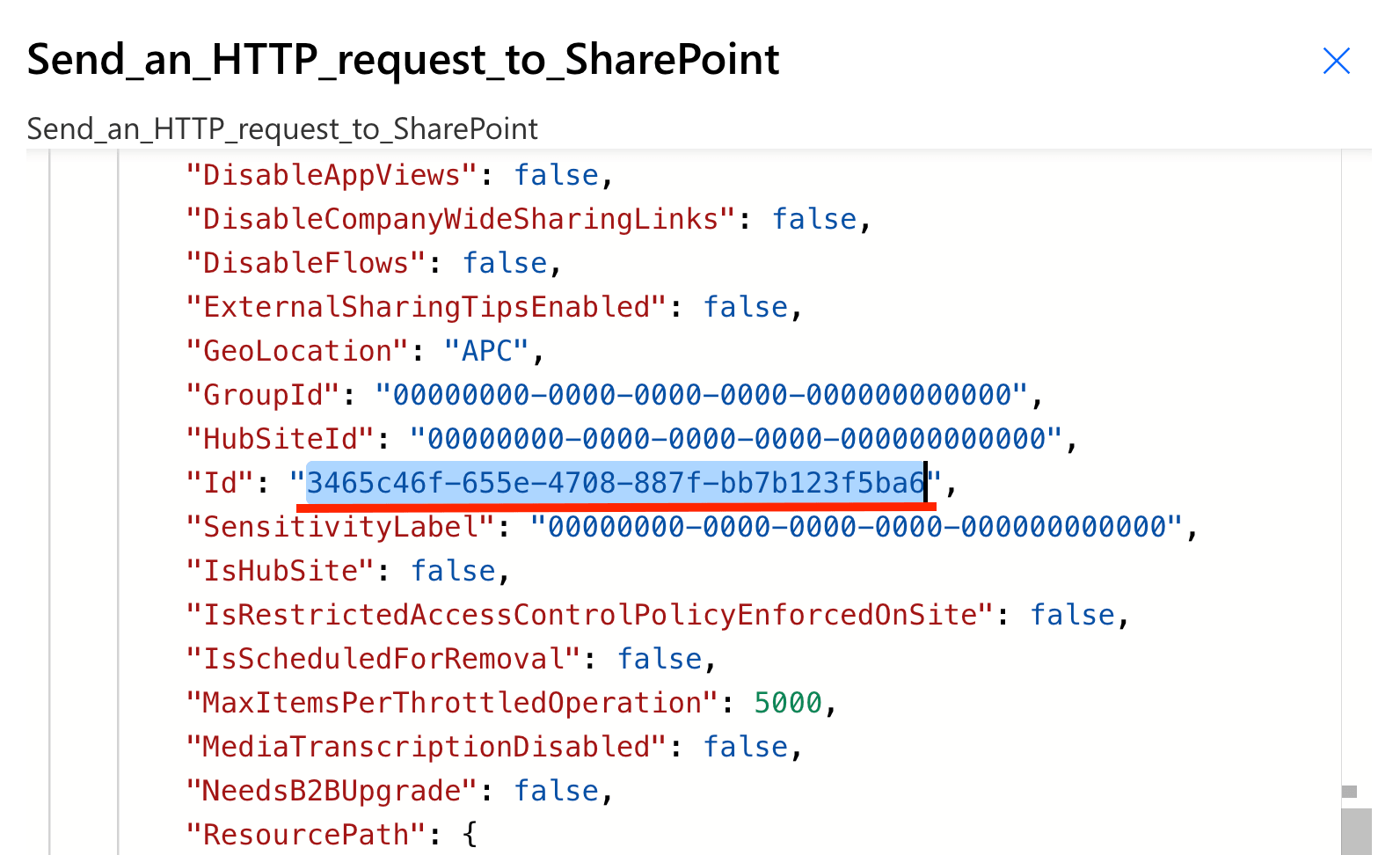Click the "NeedsB2BUpgrade" key
The width and height of the screenshot is (1400, 855).
pyautogui.click(x=332, y=791)
